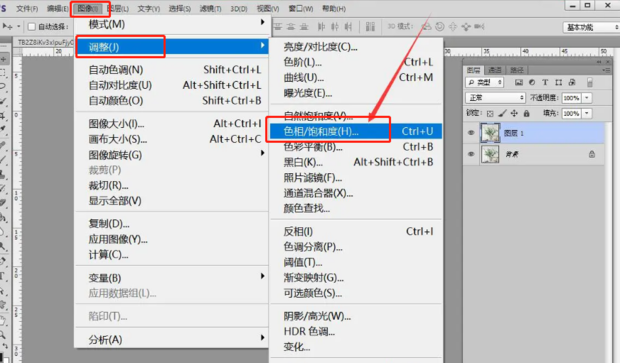The height and width of the screenshot is (363, 620).
Task: Filter layers by type (T) icon
Action: [x=545, y=82]
